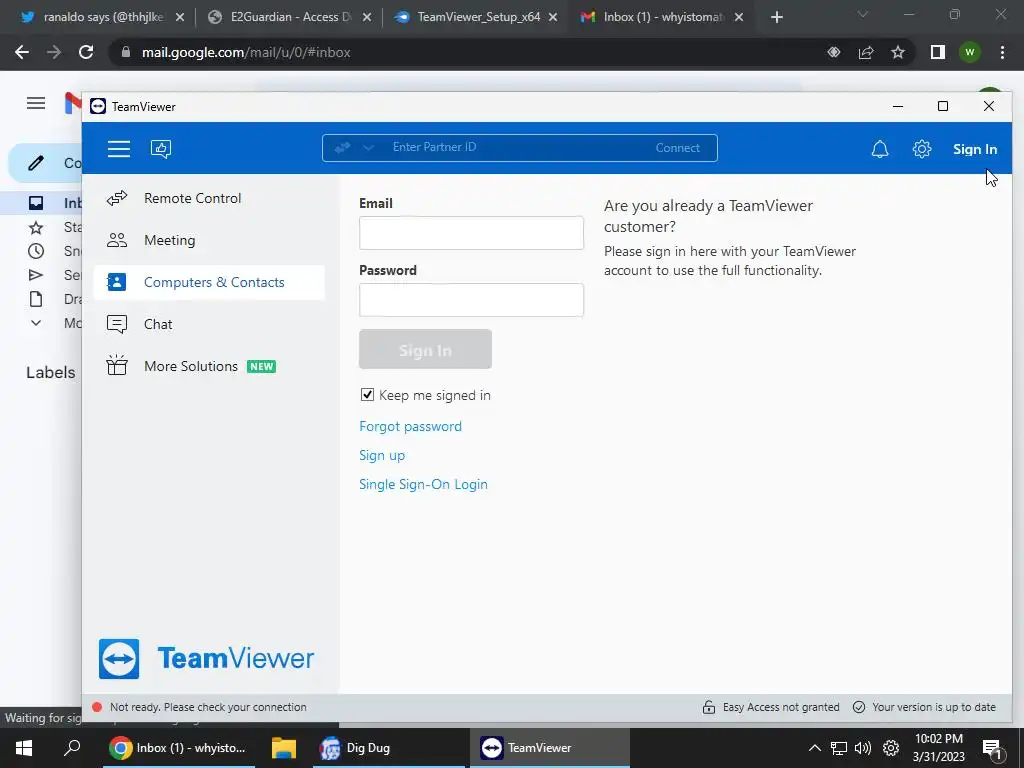Screen dimensions: 1024x768
Task: Click the Easy Access lock icon
Action: click(709, 707)
